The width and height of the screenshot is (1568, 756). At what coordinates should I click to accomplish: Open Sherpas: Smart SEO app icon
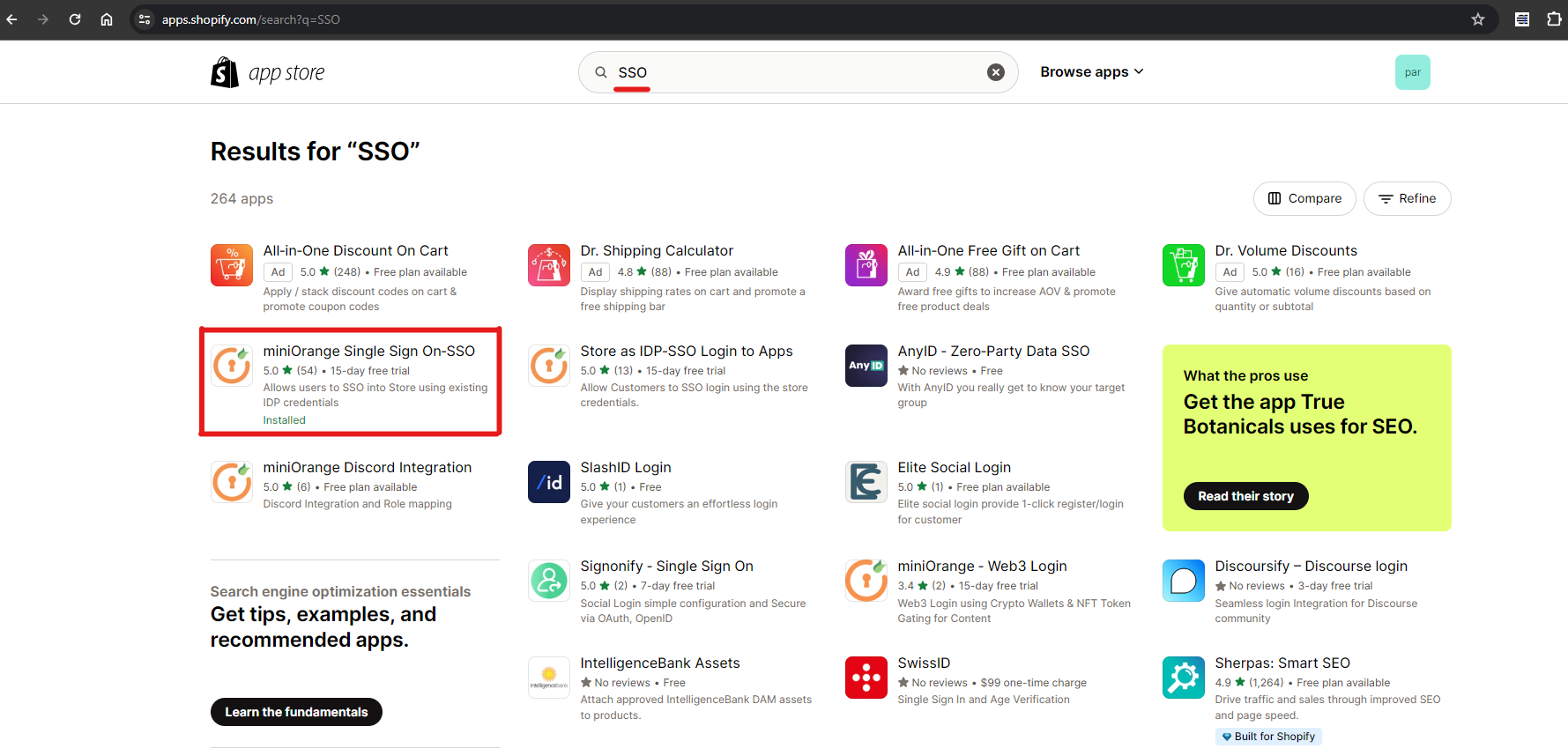click(x=1184, y=678)
